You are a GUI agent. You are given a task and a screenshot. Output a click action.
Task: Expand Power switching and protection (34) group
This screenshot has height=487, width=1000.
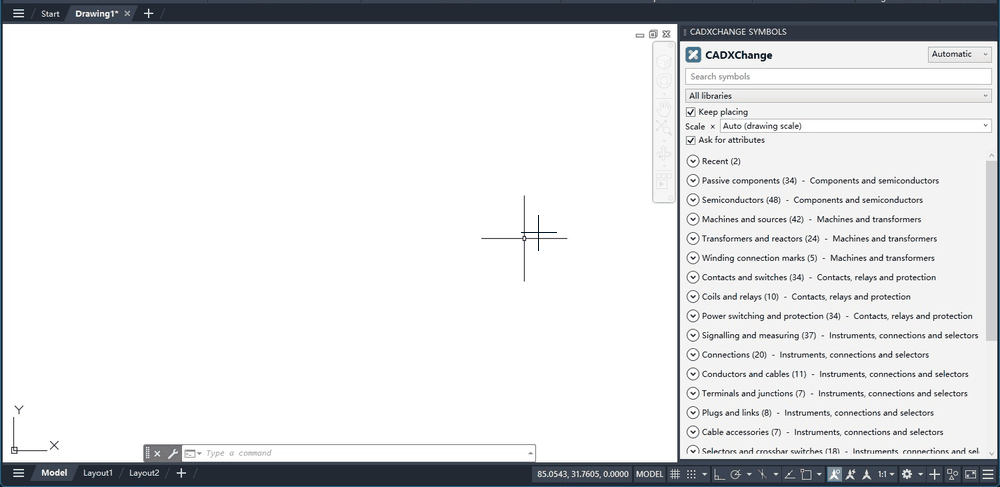pos(693,316)
